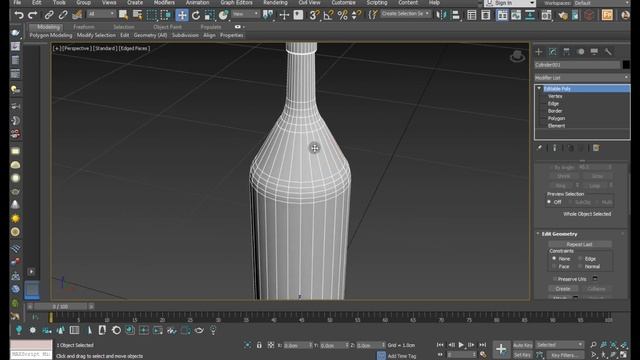Activate Unlink Selection tool
The height and width of the screenshot is (360, 640).
tap(62, 16)
